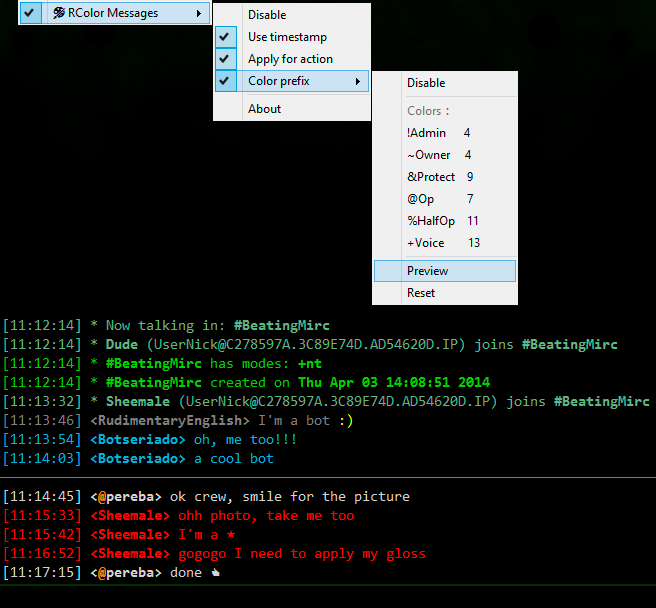The width and height of the screenshot is (656, 608).
Task: Click <Botseriado> in 'a cool bot' line
Action: pyautogui.click(x=138, y=459)
